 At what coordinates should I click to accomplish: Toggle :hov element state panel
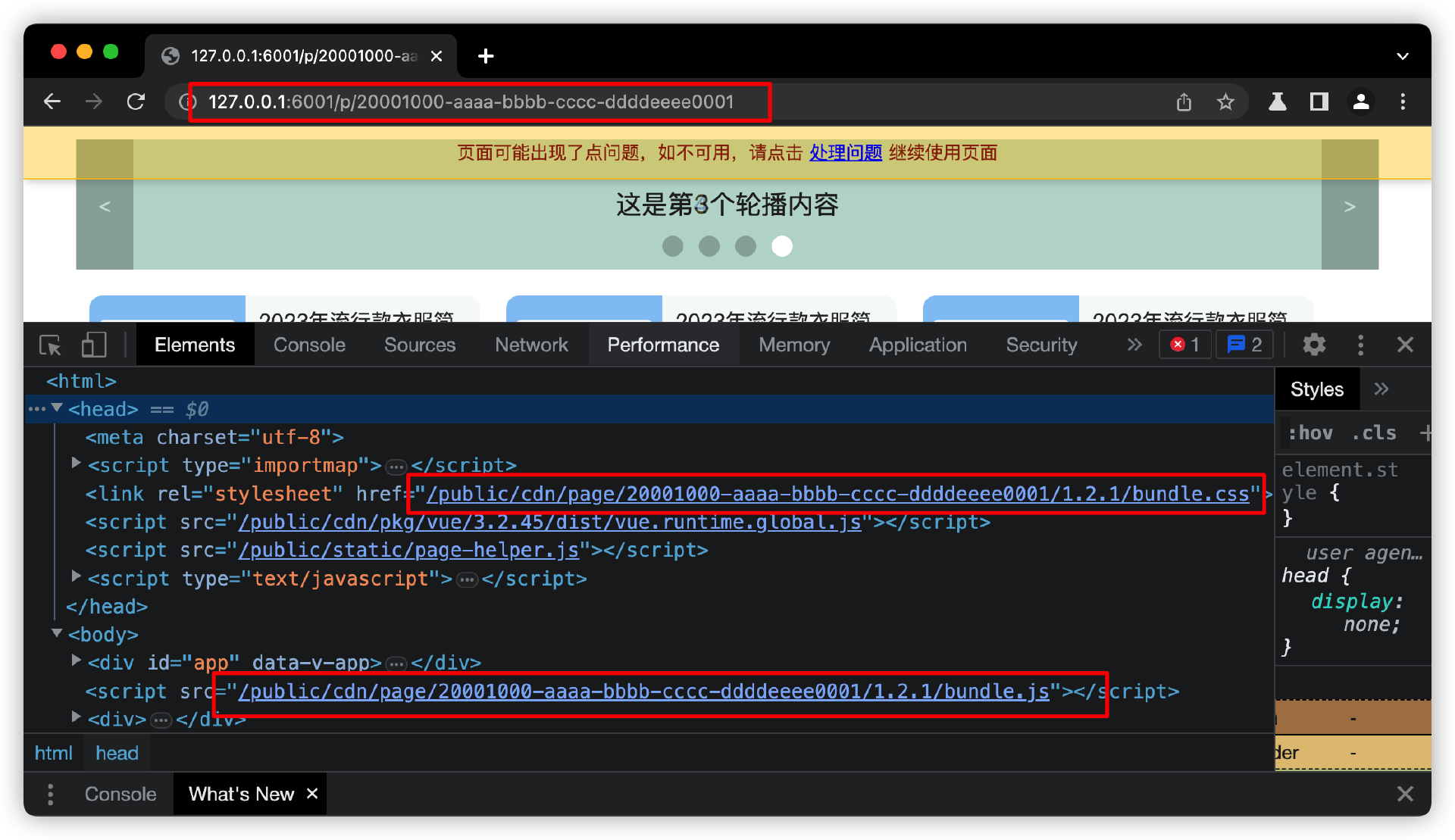pyautogui.click(x=1310, y=432)
